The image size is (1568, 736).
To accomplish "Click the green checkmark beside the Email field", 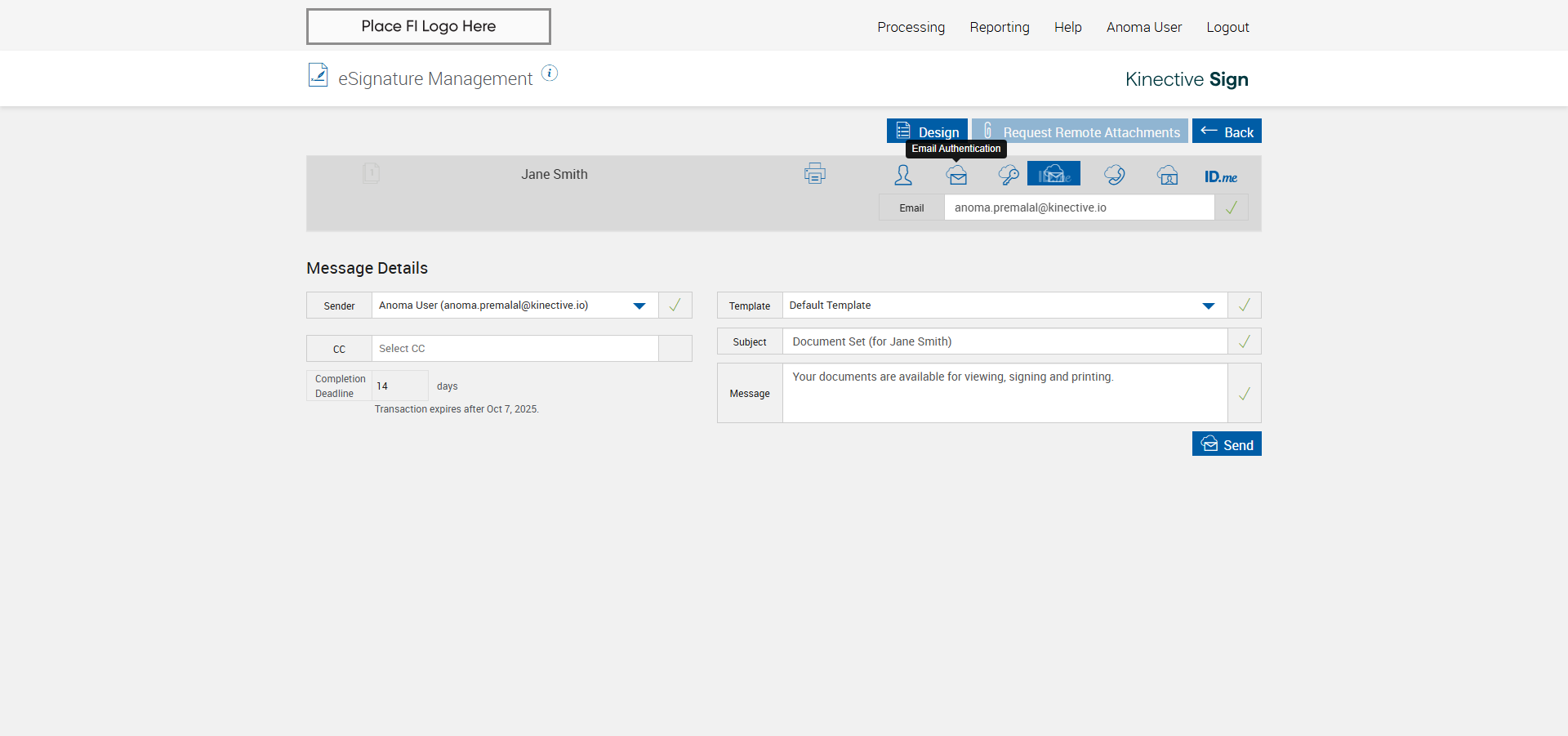I will (x=1231, y=207).
